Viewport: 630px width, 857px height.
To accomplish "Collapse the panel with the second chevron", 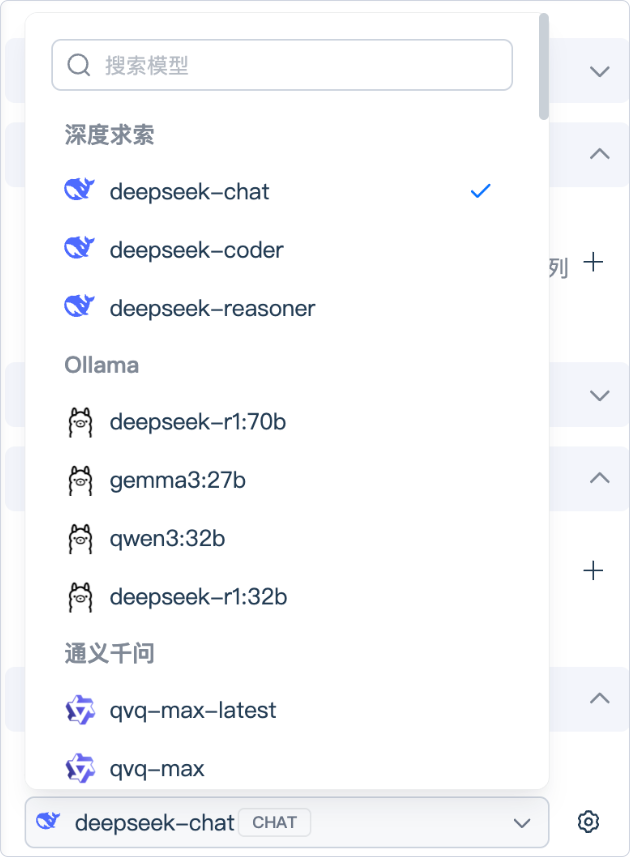I will click(x=599, y=154).
